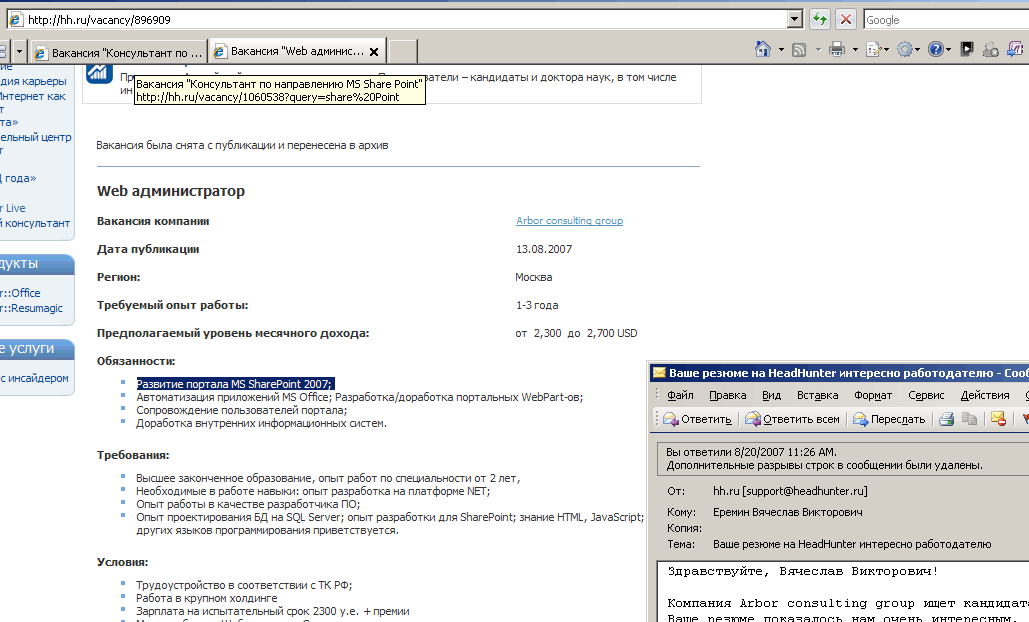Expand the Tools gear dropdown arrow
This screenshot has height=622, width=1029.
click(x=917, y=50)
